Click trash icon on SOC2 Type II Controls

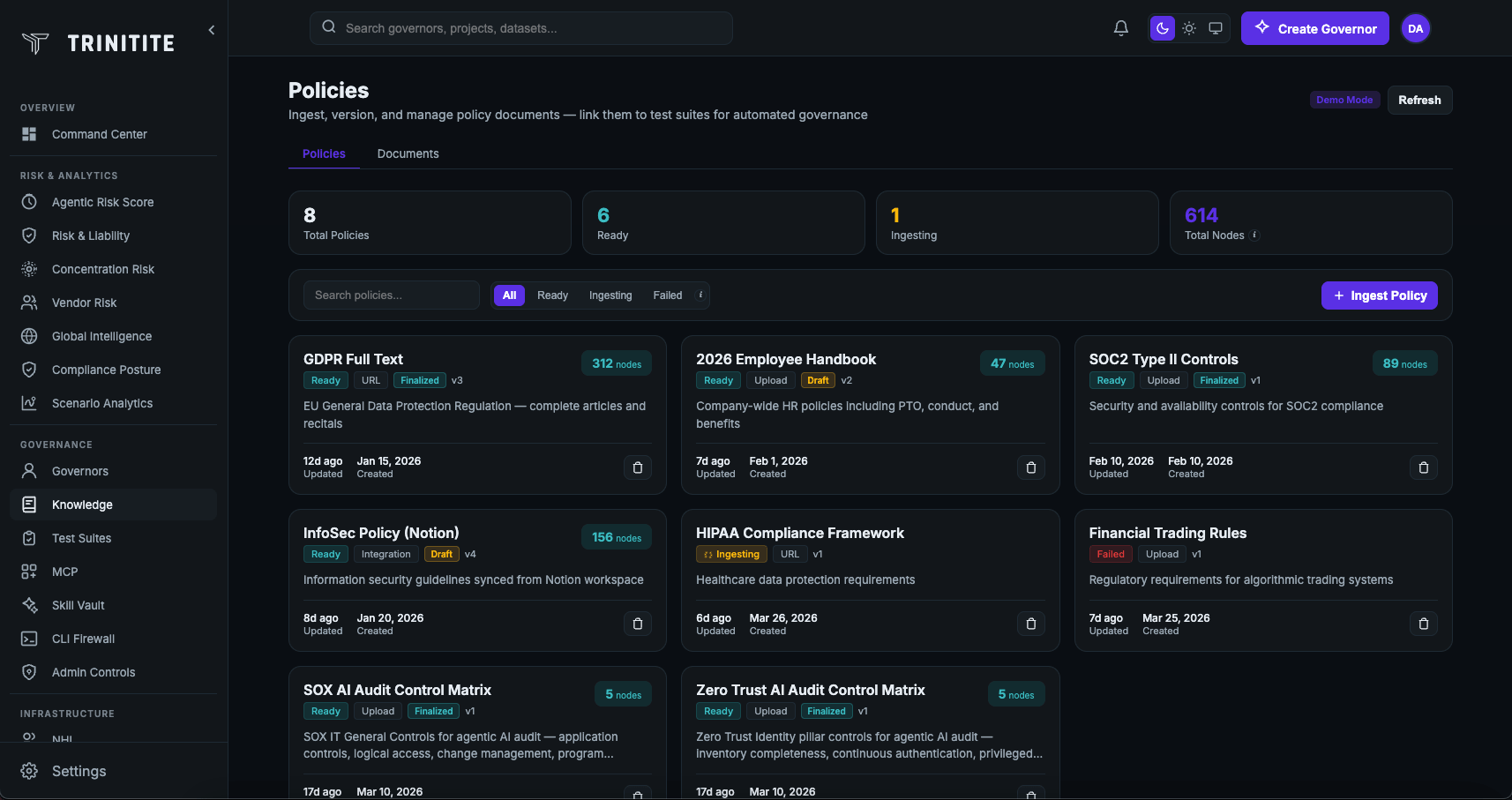pyautogui.click(x=1423, y=467)
